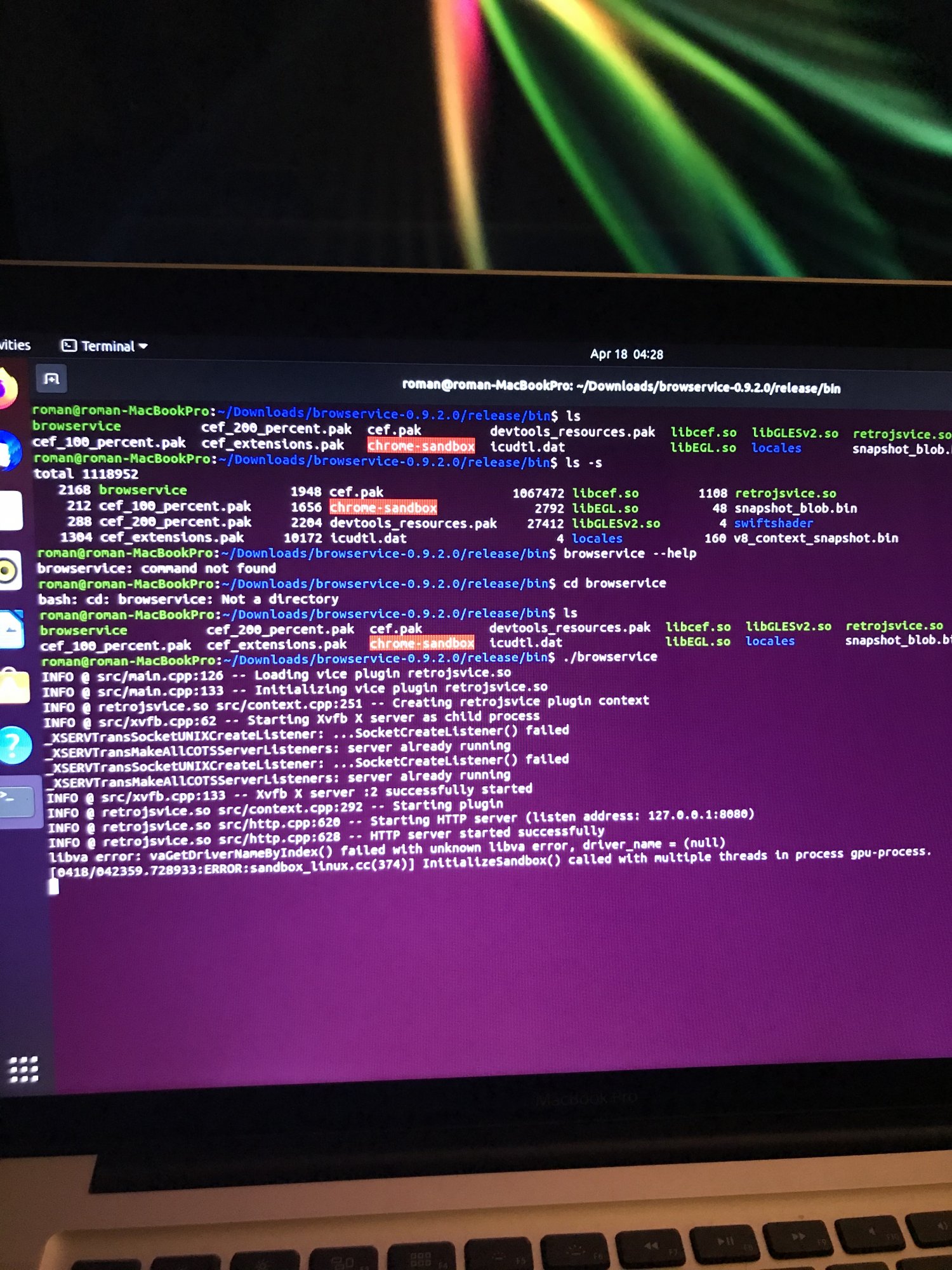Click "browservice" in the row sized 2168
This screenshot has height=1270, width=952.
143,490
